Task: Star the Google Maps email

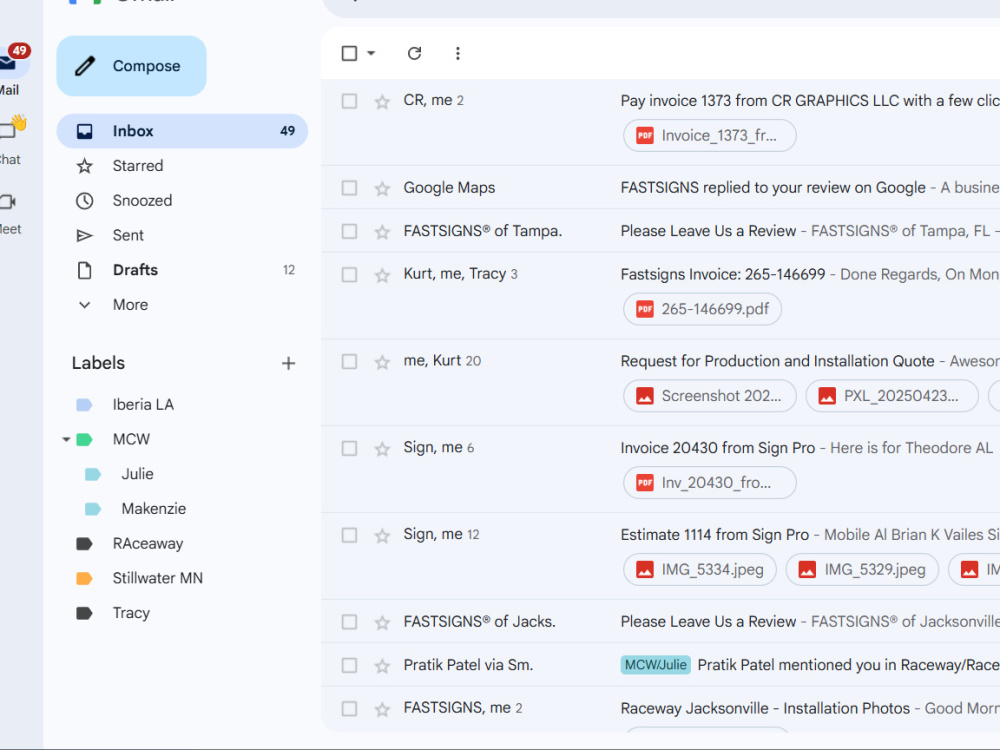Action: click(382, 188)
